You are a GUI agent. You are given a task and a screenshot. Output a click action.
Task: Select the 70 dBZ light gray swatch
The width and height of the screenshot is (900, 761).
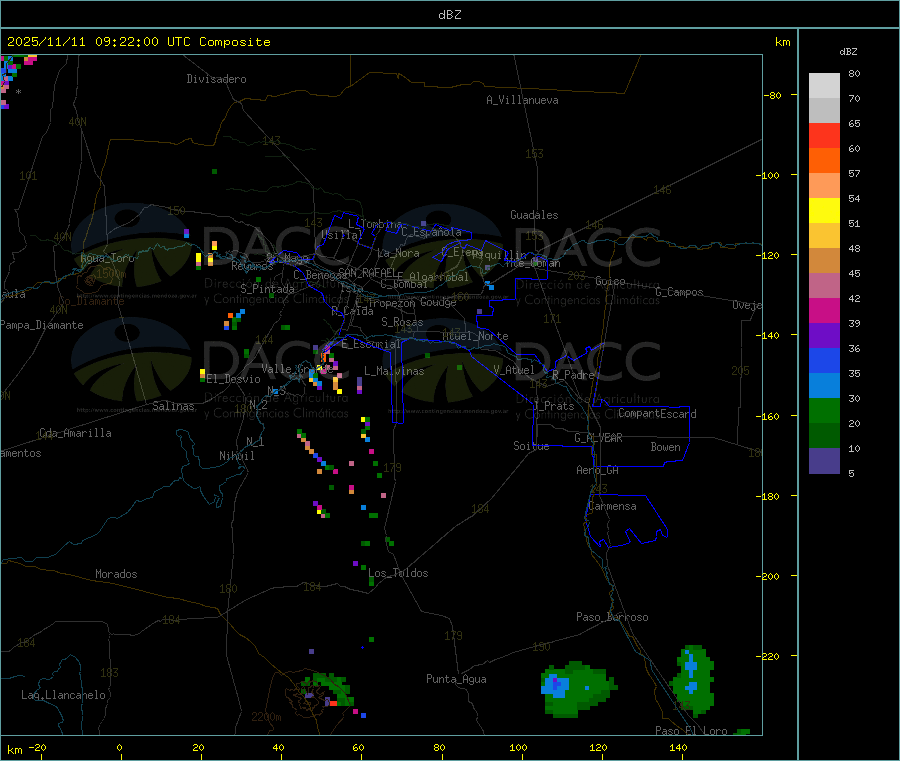(x=824, y=110)
